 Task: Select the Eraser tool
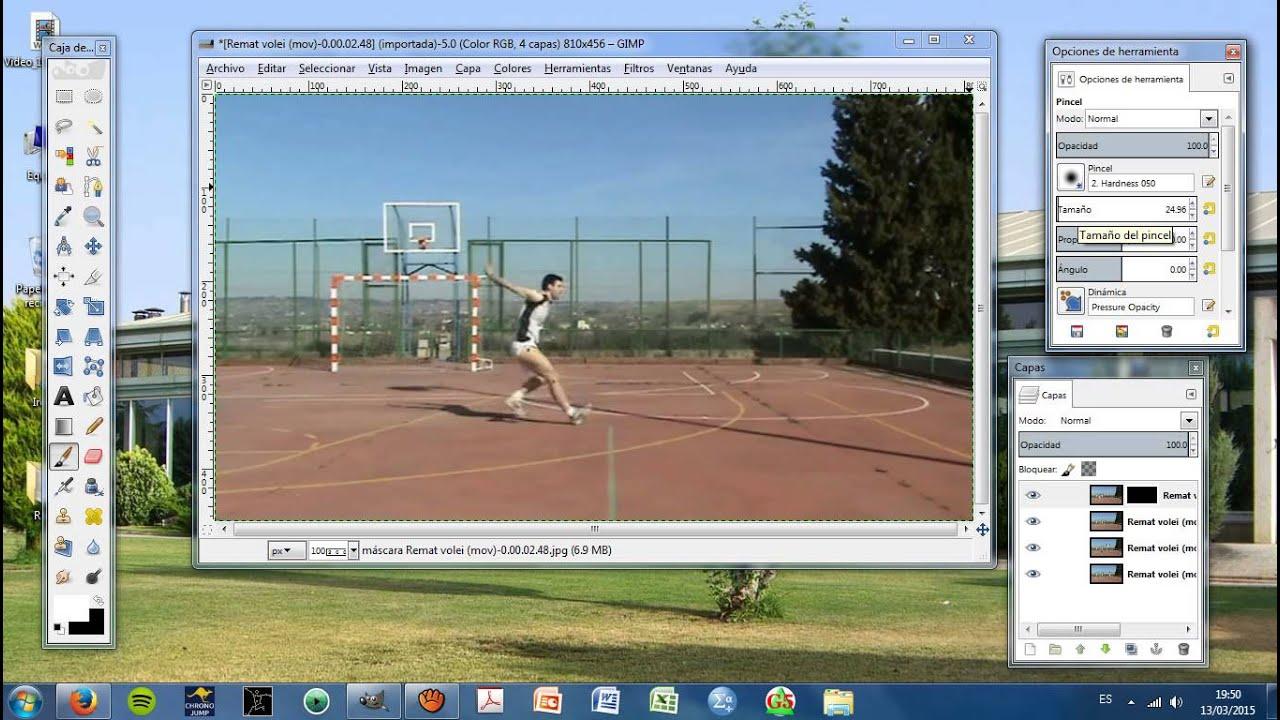pos(93,456)
